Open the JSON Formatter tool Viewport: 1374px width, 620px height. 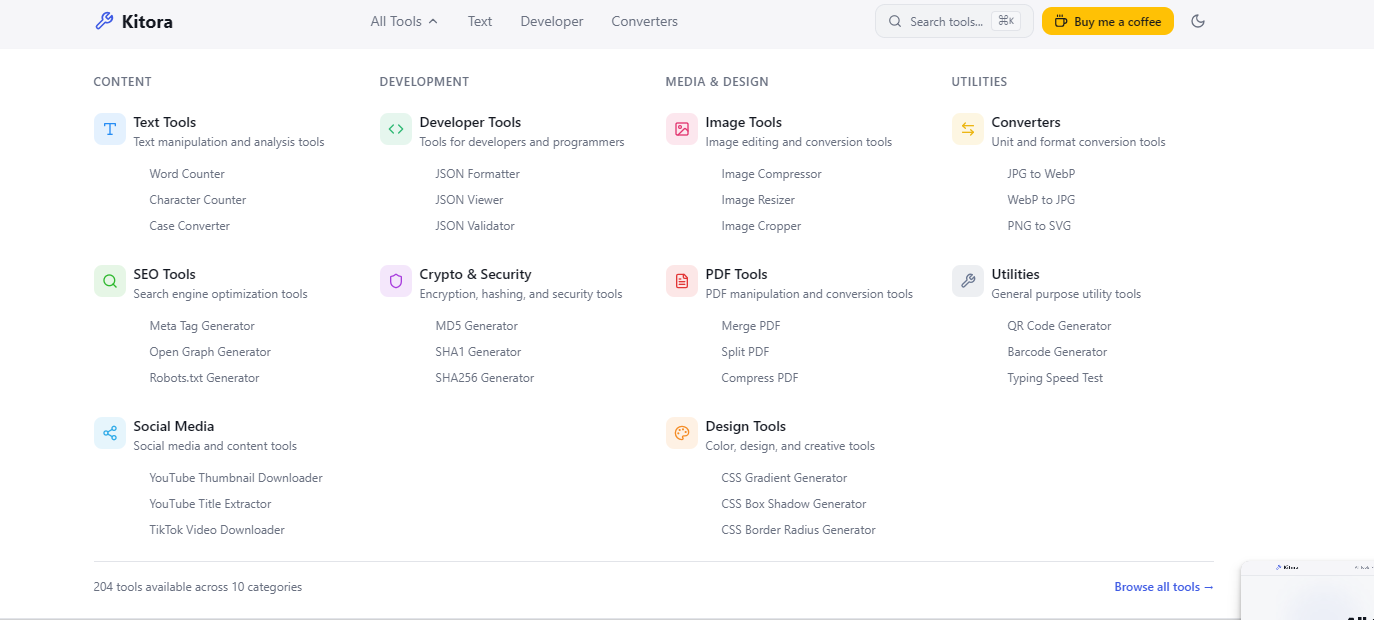click(x=477, y=174)
